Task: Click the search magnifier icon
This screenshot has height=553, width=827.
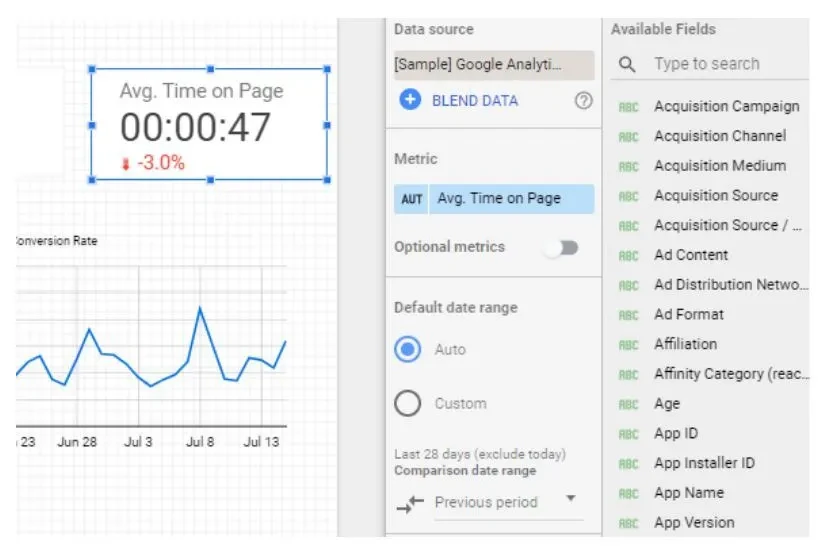Action: click(x=627, y=64)
